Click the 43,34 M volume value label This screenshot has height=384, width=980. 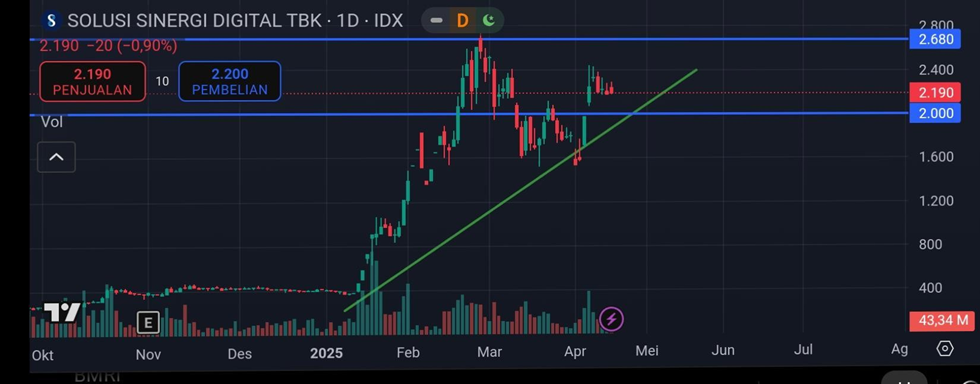tap(943, 321)
